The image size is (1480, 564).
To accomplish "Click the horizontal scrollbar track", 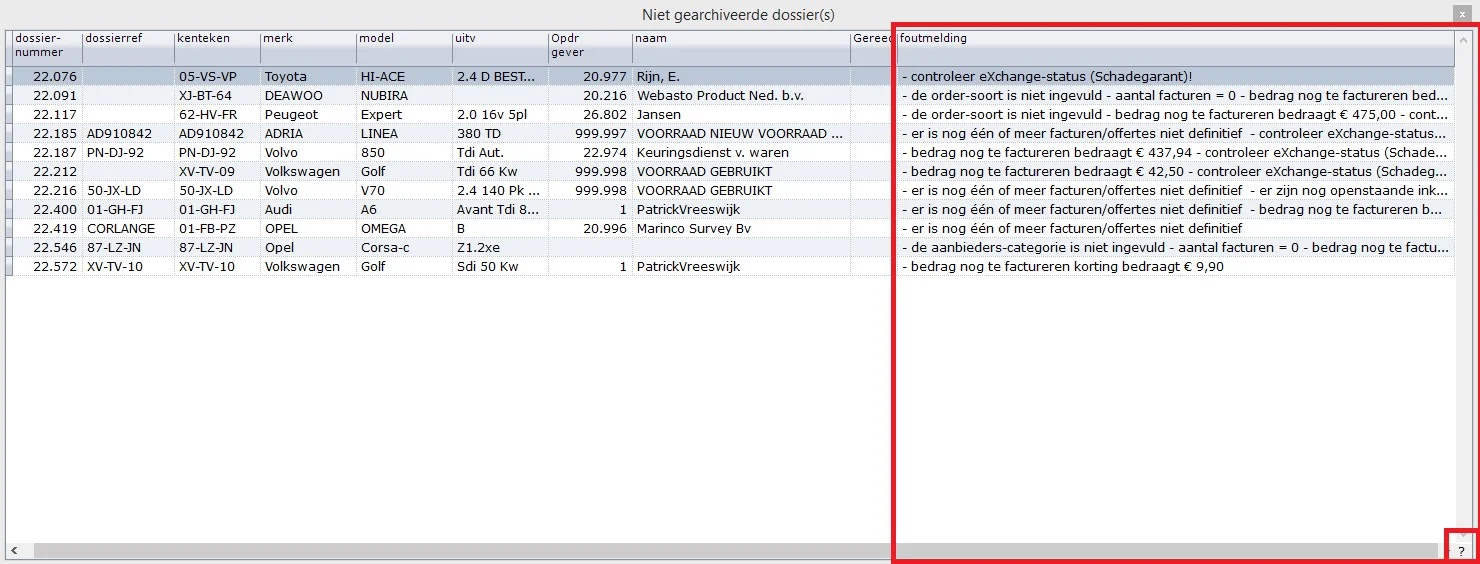I will [735, 551].
